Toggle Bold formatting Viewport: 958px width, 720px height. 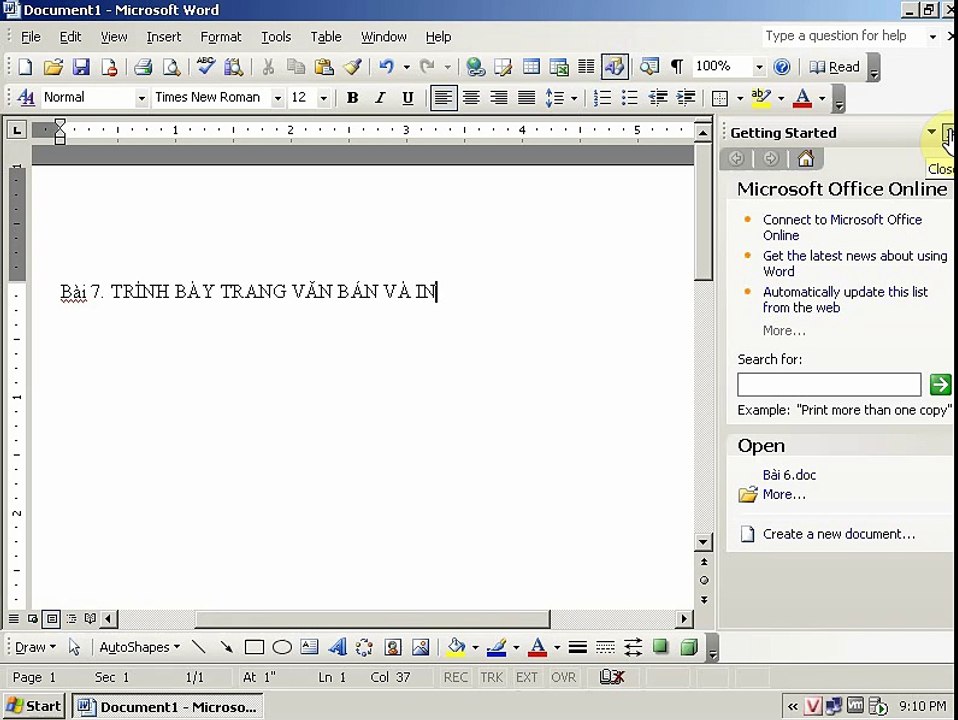click(x=352, y=98)
